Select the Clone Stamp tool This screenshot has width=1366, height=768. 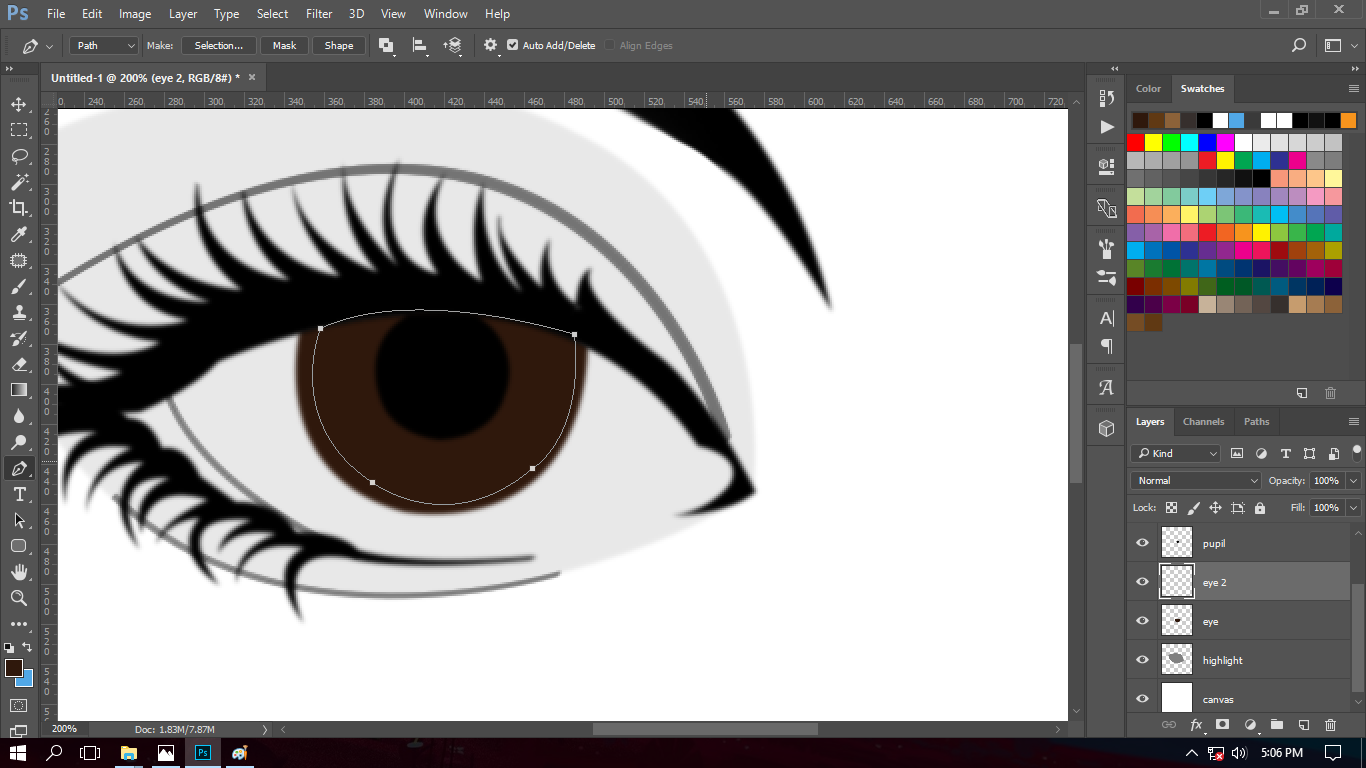tap(19, 312)
